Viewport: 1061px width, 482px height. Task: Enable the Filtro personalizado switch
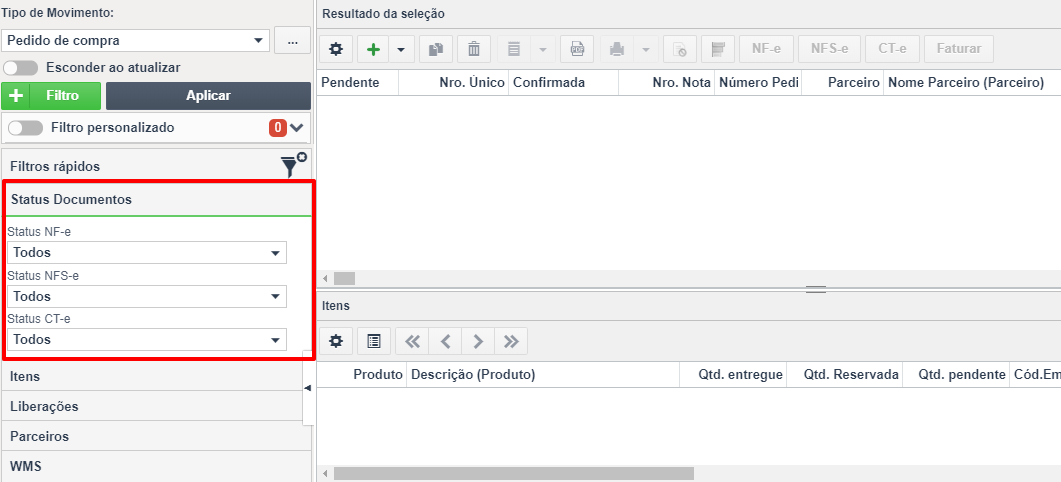pos(25,127)
